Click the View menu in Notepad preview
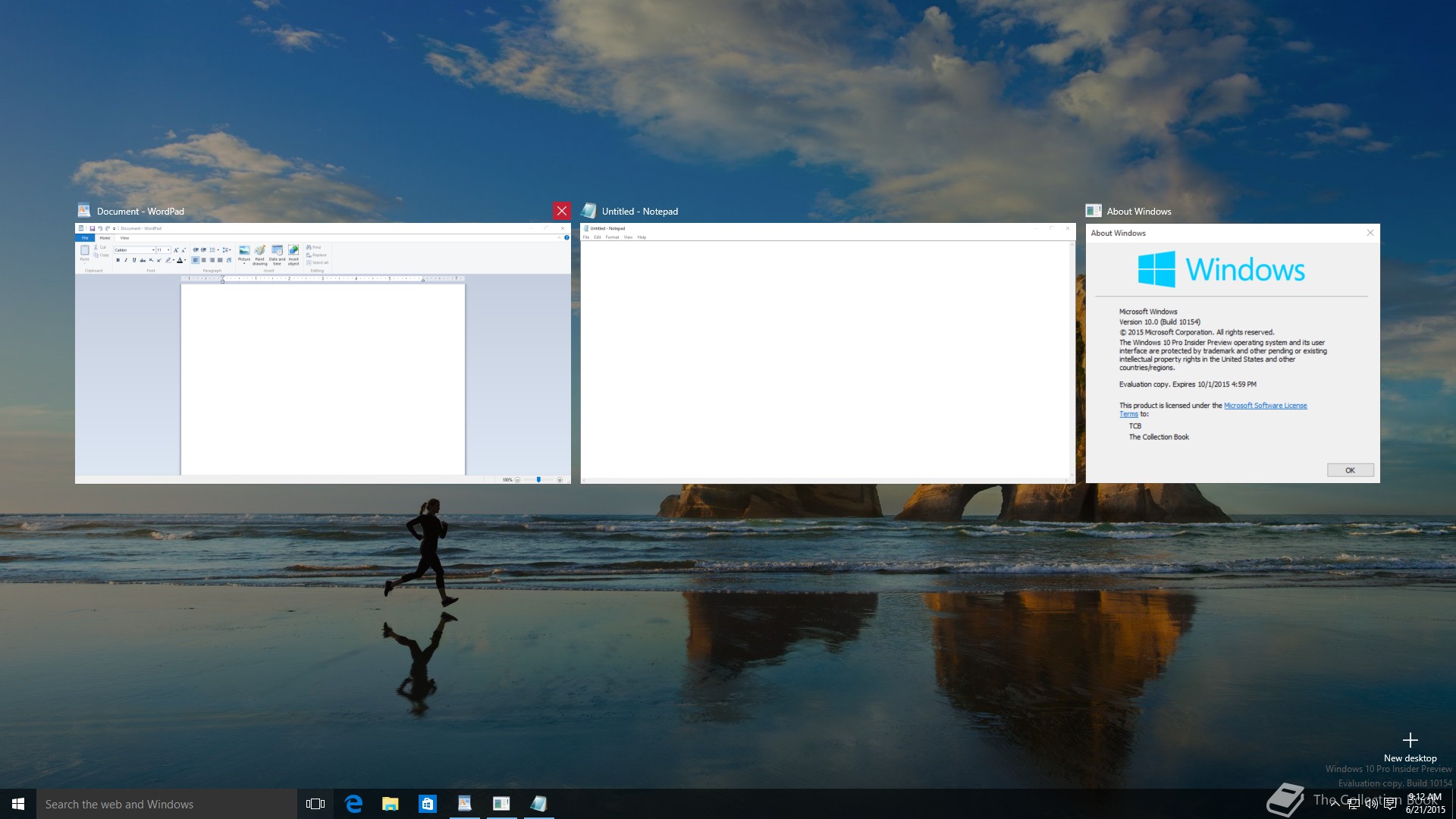 coord(628,237)
